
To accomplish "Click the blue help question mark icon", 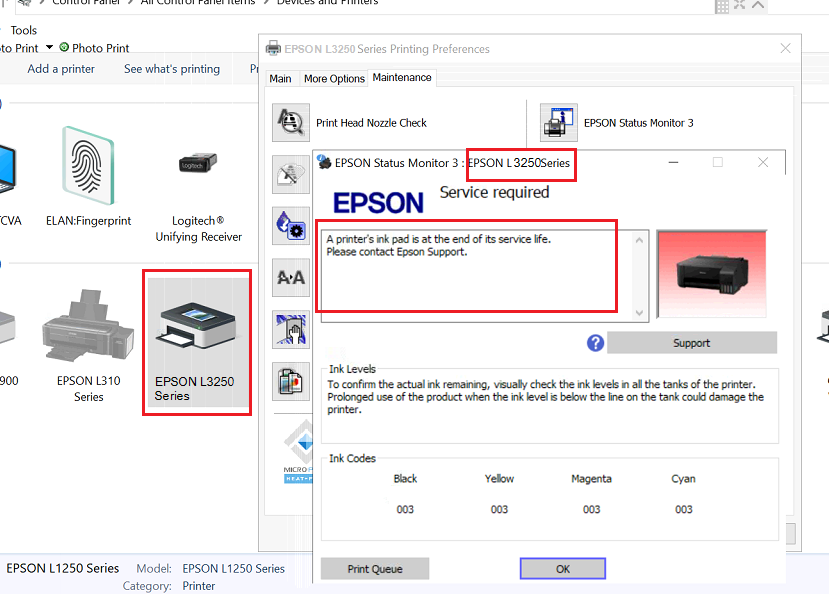I will pyautogui.click(x=595, y=343).
